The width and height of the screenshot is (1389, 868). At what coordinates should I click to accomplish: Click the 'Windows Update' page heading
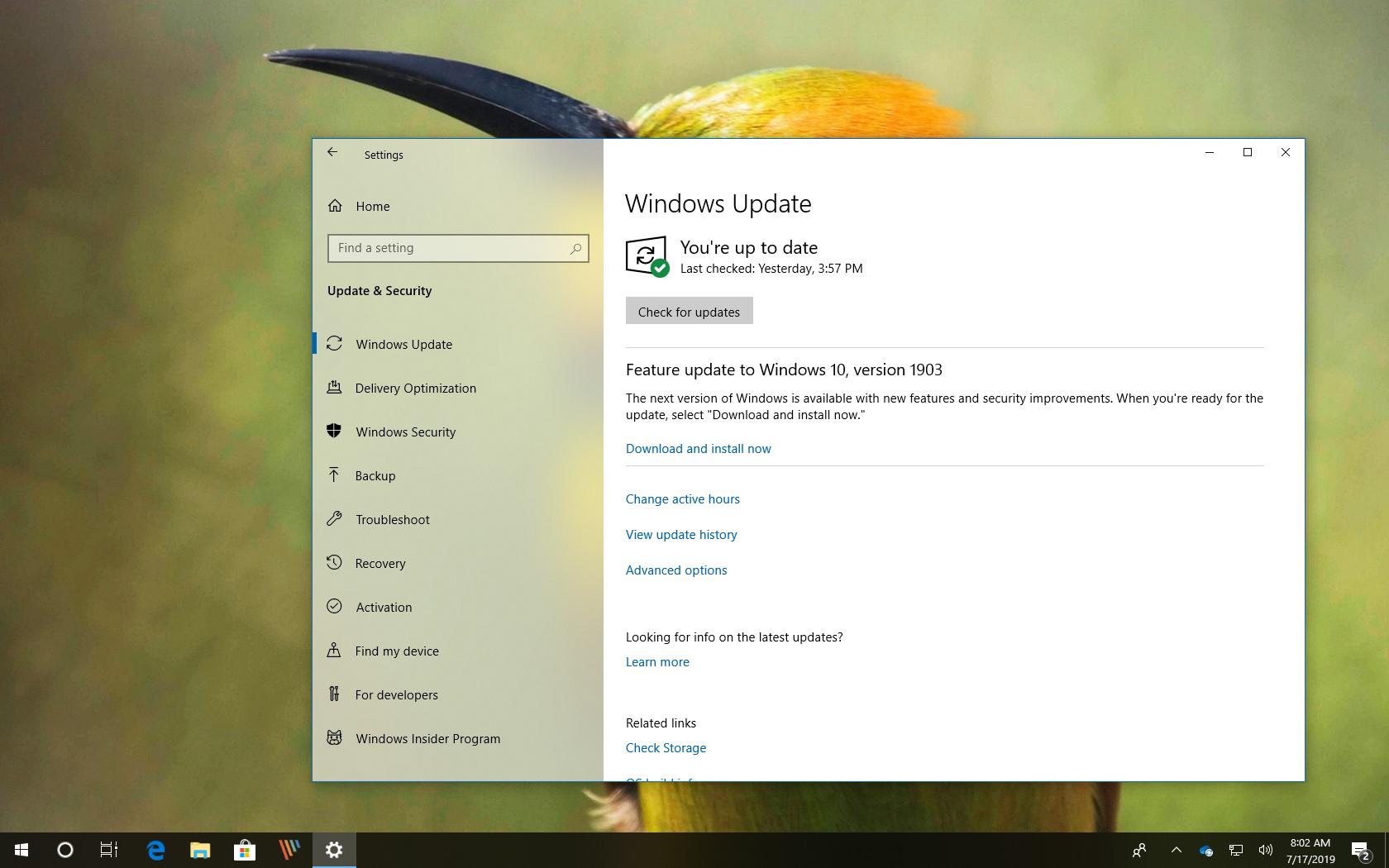point(718,204)
